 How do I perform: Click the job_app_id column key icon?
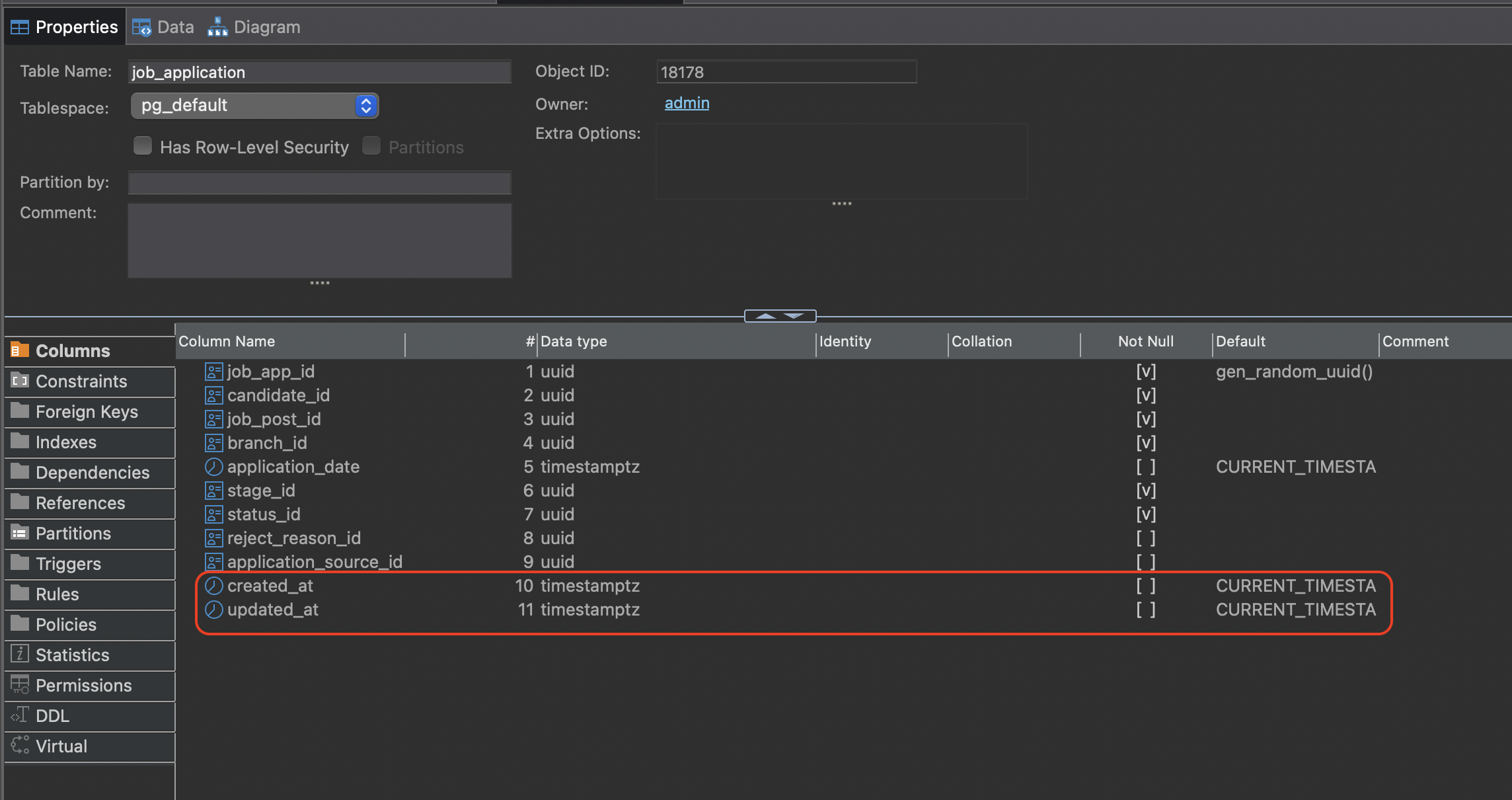click(213, 372)
